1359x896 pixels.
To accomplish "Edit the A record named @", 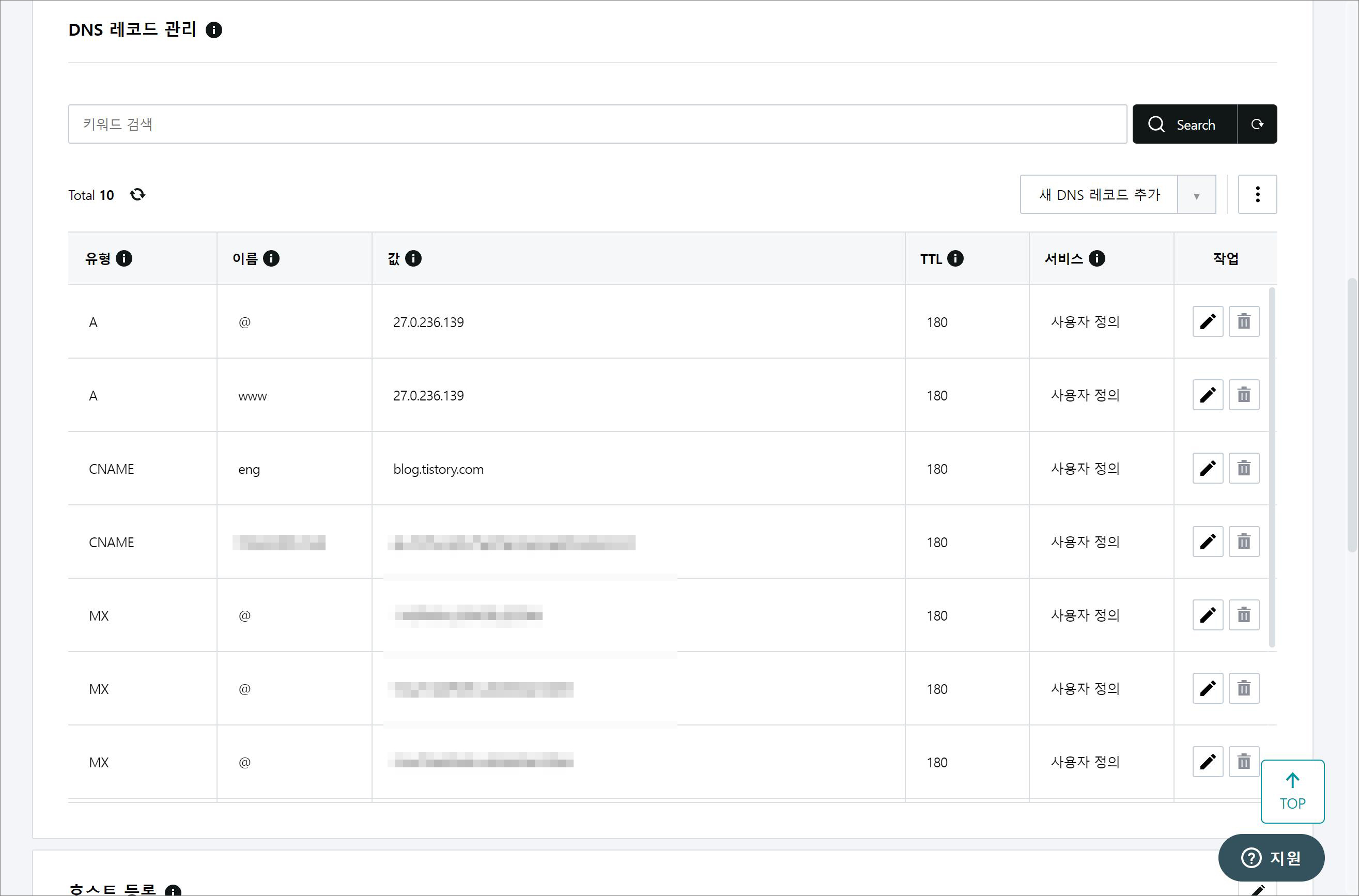I will 1207,322.
